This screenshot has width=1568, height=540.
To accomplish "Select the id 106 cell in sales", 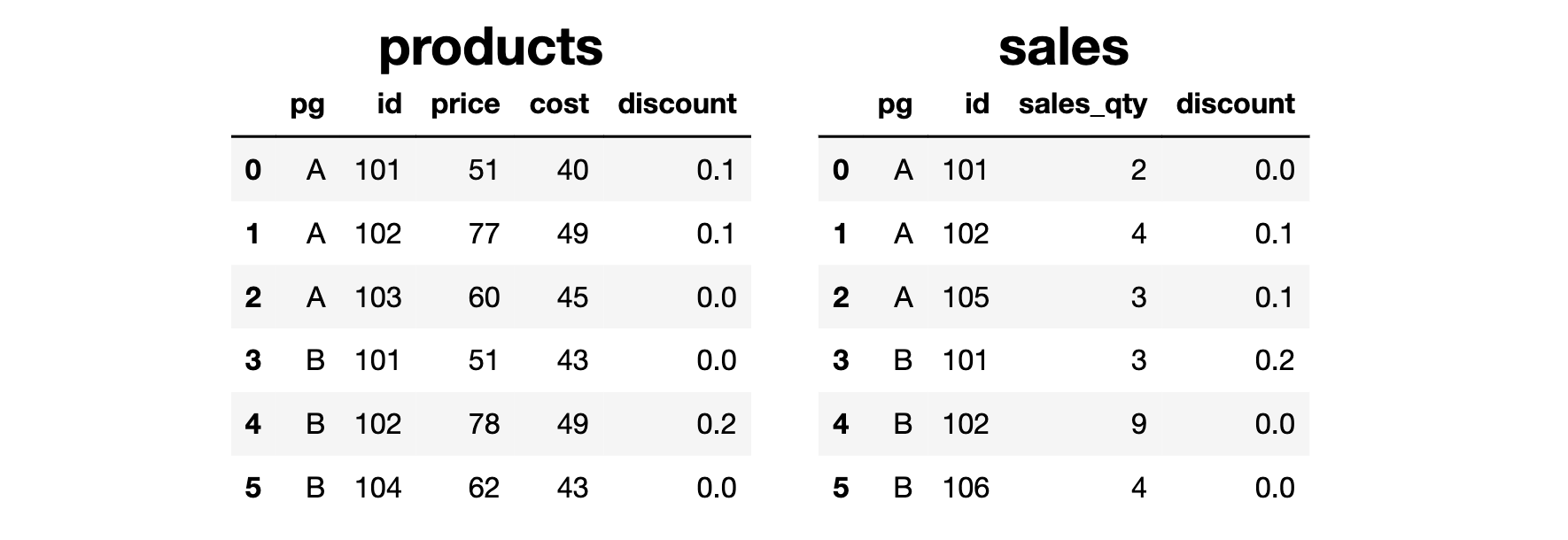I will pyautogui.click(x=965, y=488).
